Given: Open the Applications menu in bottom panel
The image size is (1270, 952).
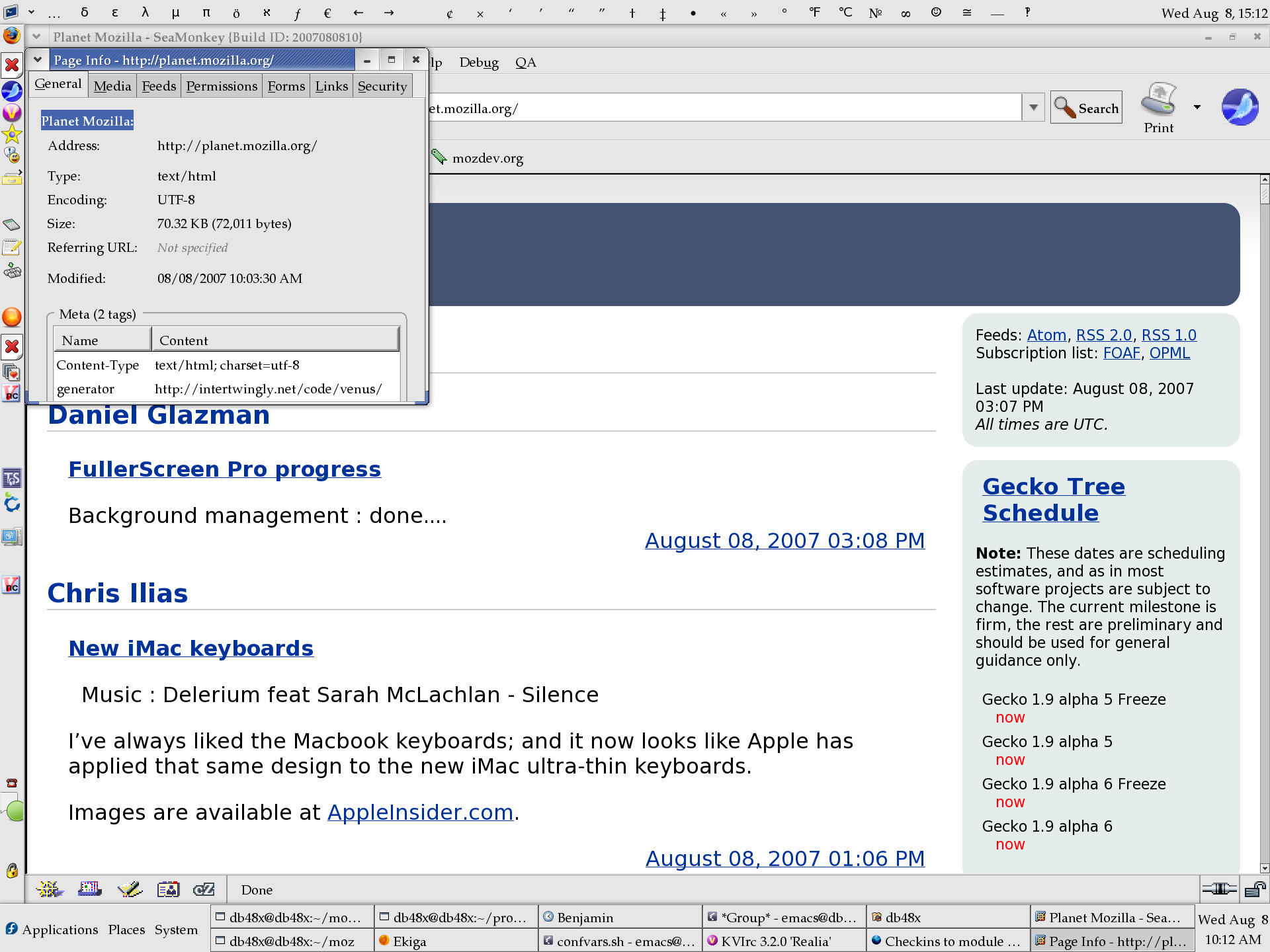Looking at the screenshot, I should pyautogui.click(x=52, y=930).
